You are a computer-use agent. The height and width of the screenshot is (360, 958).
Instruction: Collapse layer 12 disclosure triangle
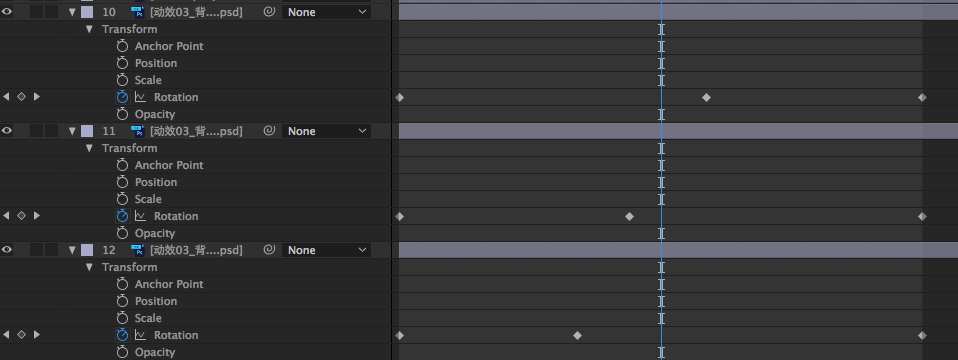(72, 250)
